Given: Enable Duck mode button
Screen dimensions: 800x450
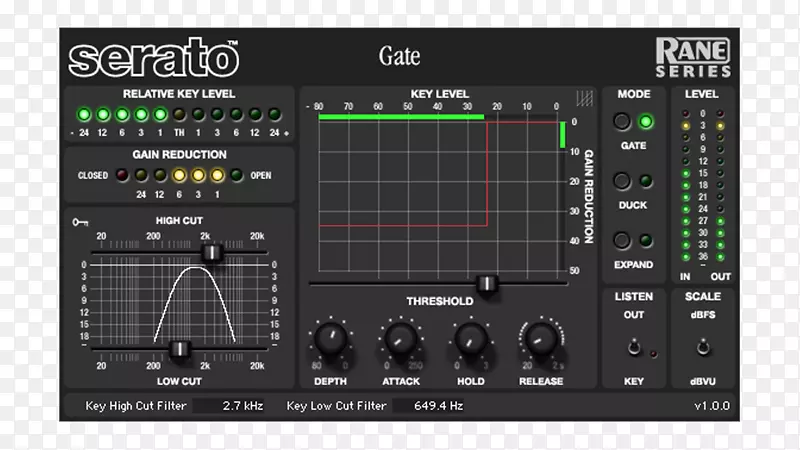Looking at the screenshot, I should [621, 181].
